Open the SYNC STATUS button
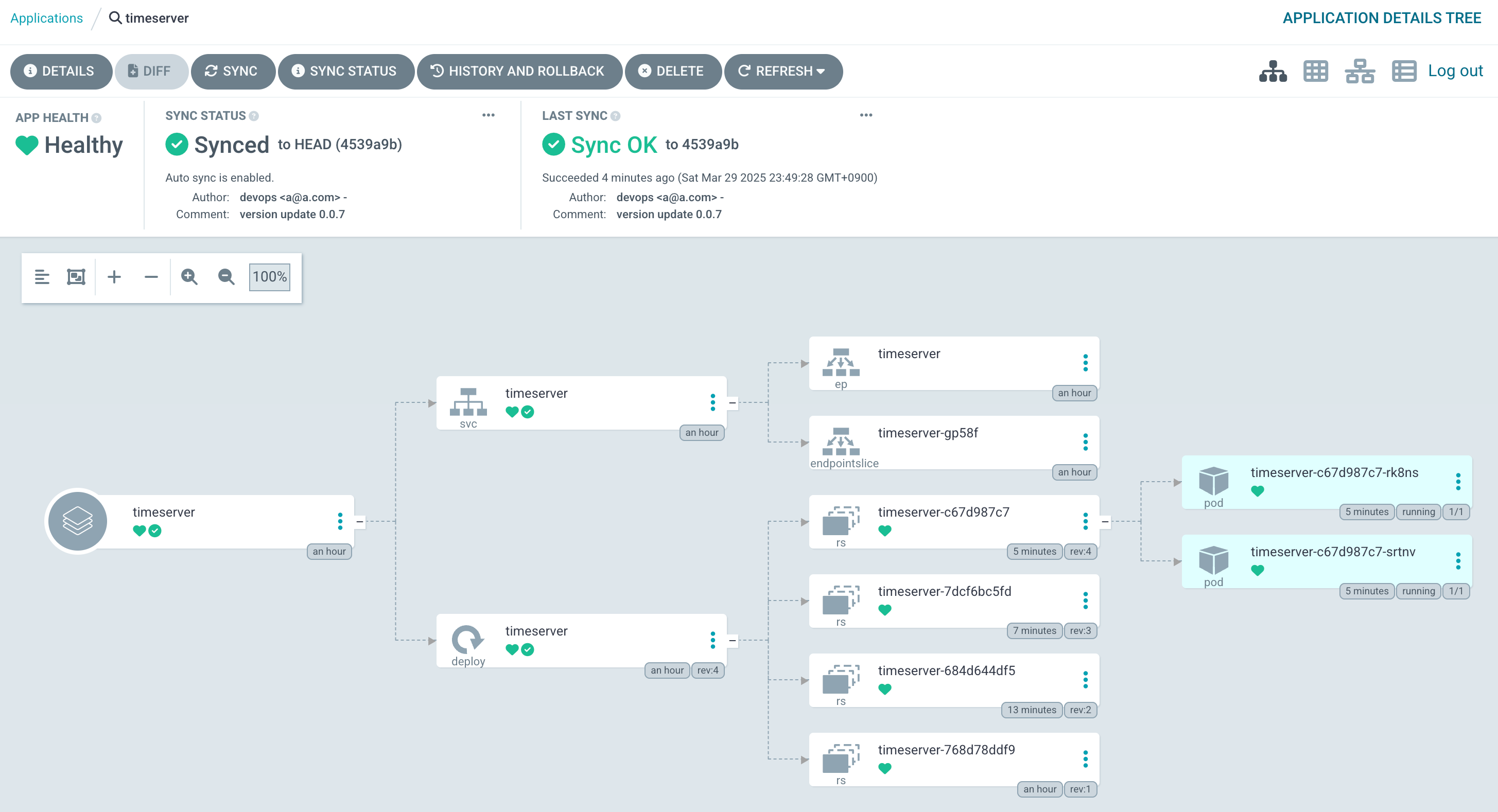 [x=346, y=72]
